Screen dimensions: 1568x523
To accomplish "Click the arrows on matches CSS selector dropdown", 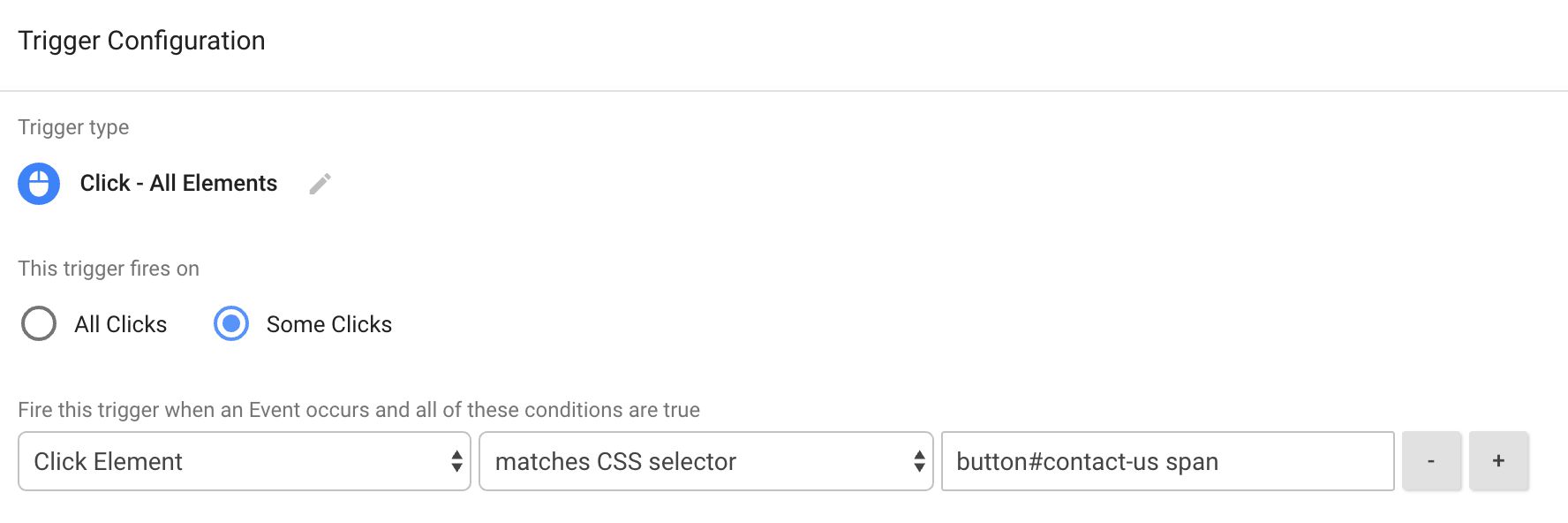I will tap(919, 461).
